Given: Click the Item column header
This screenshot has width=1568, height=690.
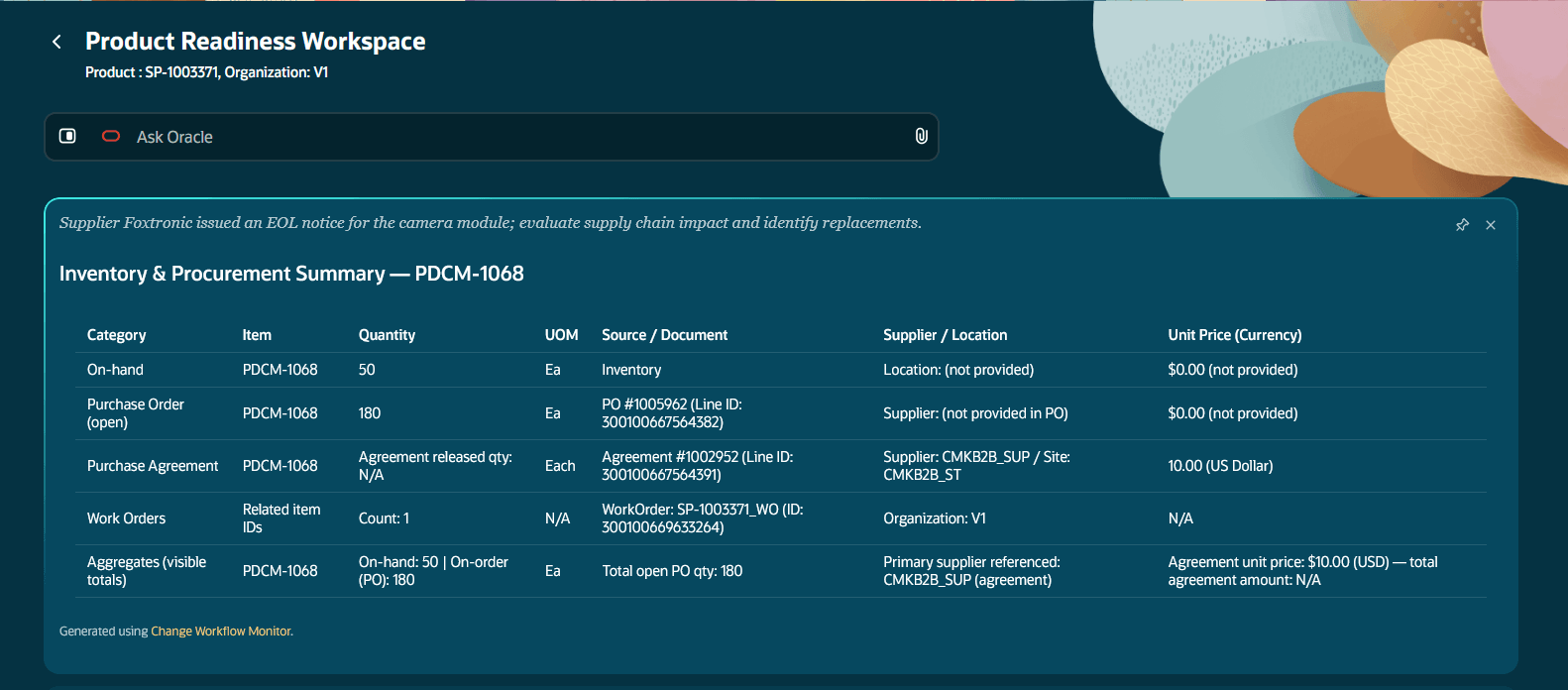Looking at the screenshot, I should point(257,335).
